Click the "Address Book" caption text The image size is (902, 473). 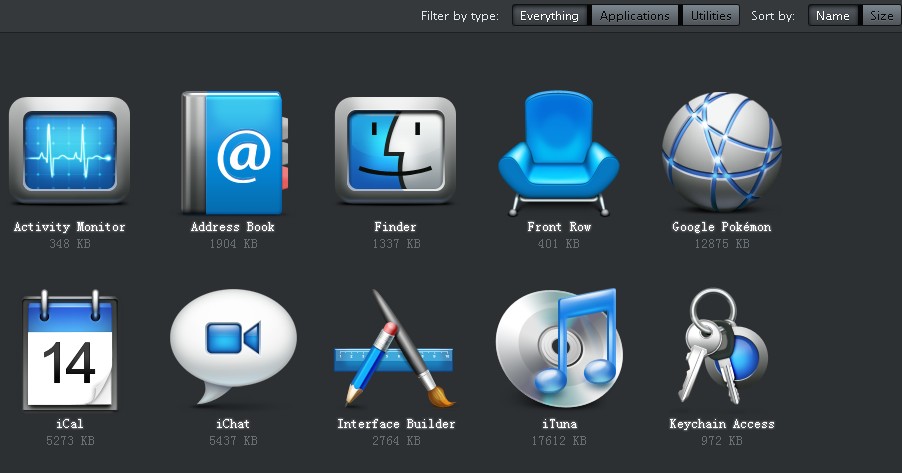point(233,227)
